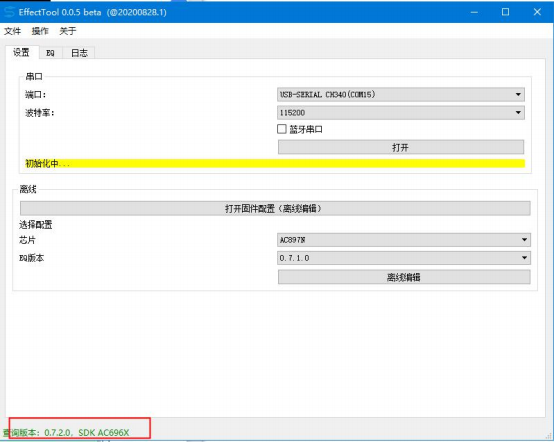Click the yellow 初始化中 status bar
The width and height of the screenshot is (554, 442).
[x=275, y=163]
